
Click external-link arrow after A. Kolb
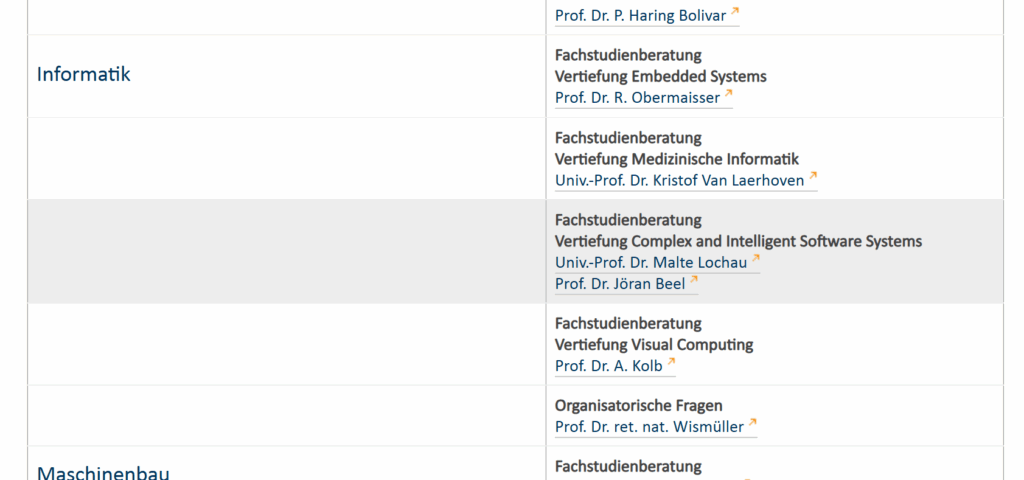click(x=671, y=362)
